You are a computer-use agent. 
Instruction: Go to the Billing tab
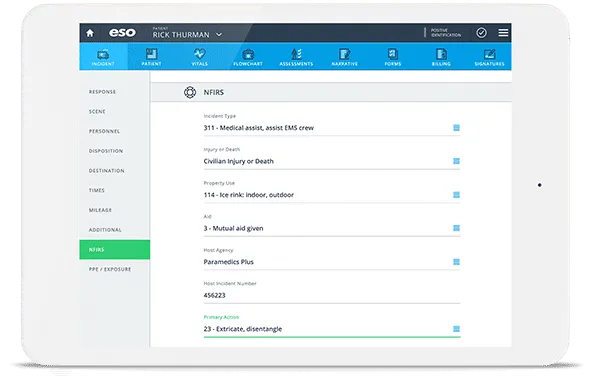click(441, 57)
